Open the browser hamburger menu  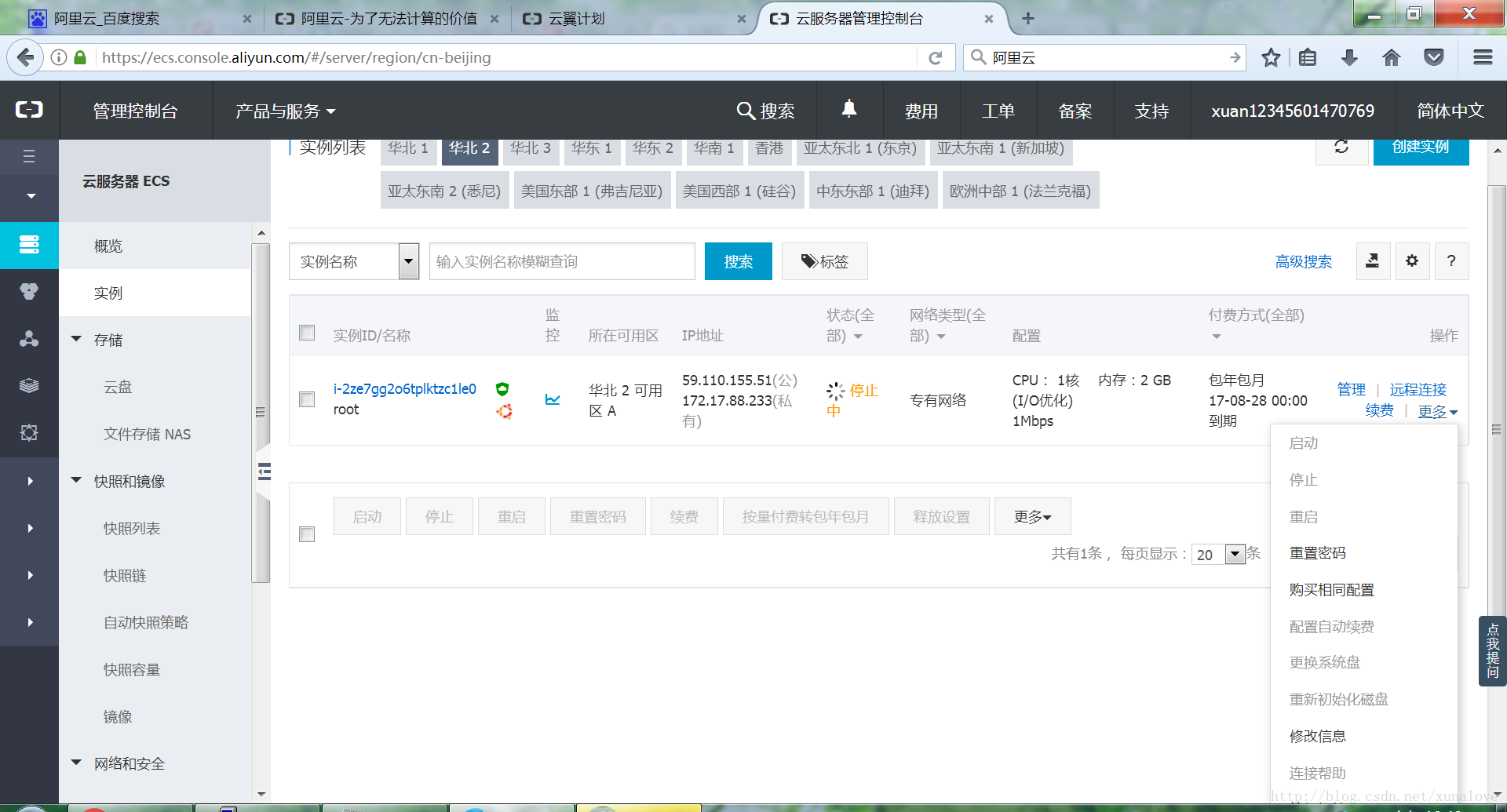click(x=1483, y=57)
